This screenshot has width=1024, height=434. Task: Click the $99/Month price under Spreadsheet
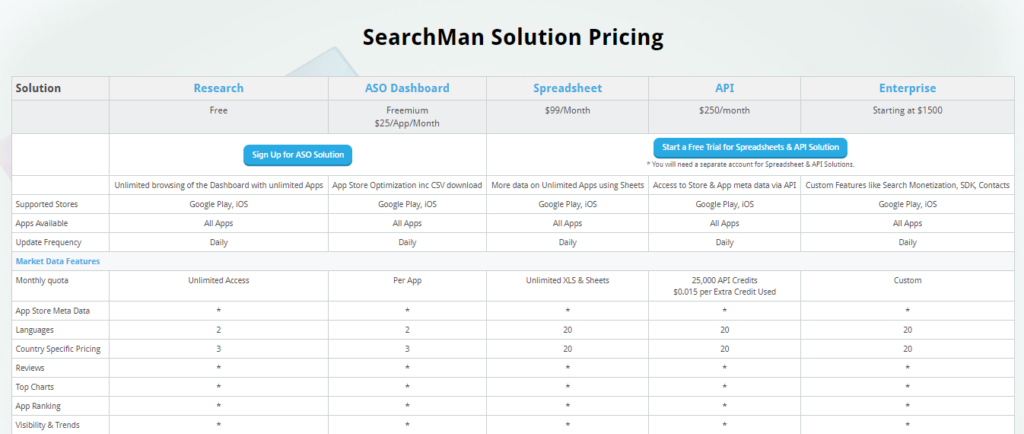pyautogui.click(x=568, y=110)
